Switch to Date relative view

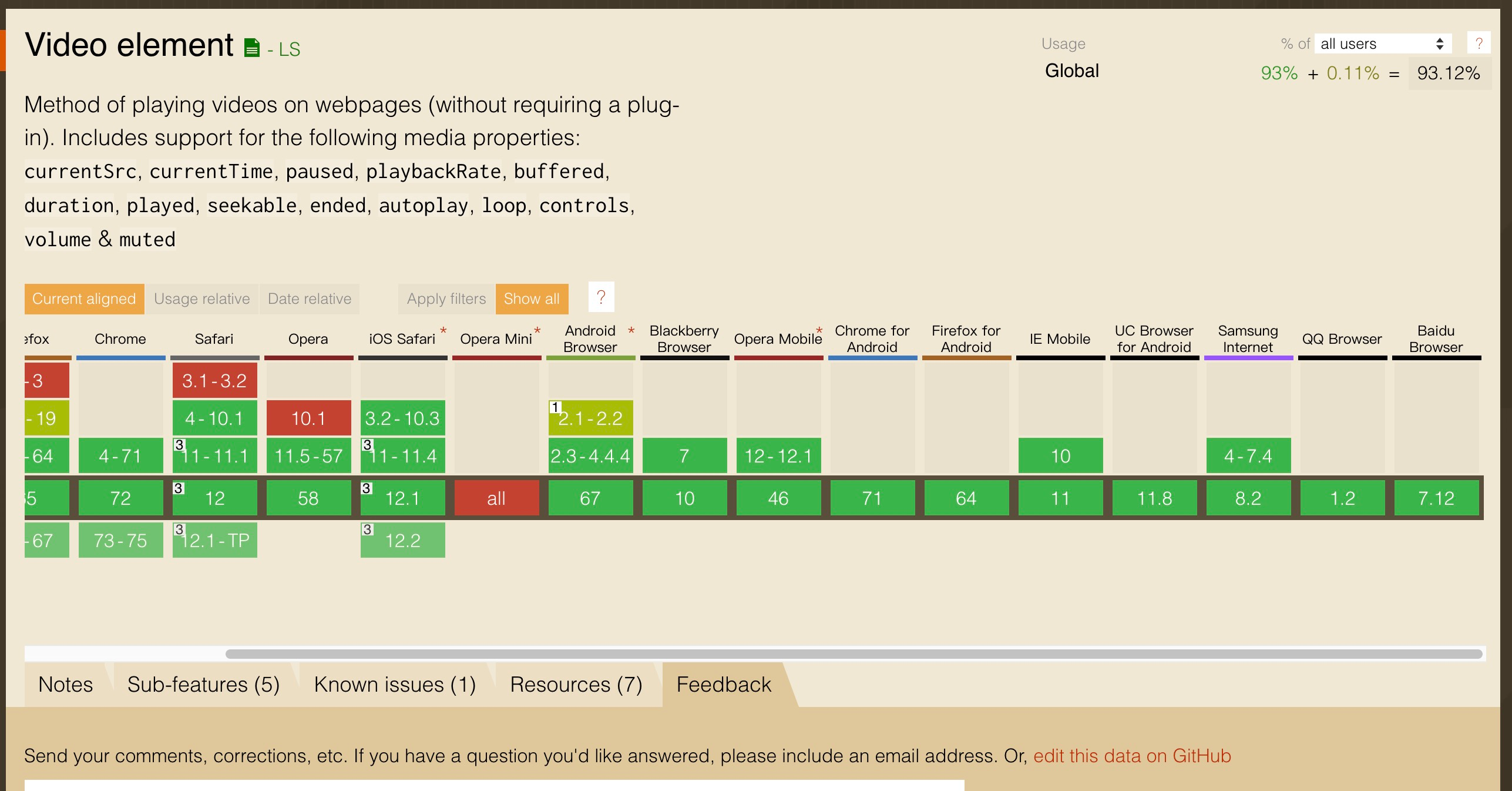click(x=310, y=299)
